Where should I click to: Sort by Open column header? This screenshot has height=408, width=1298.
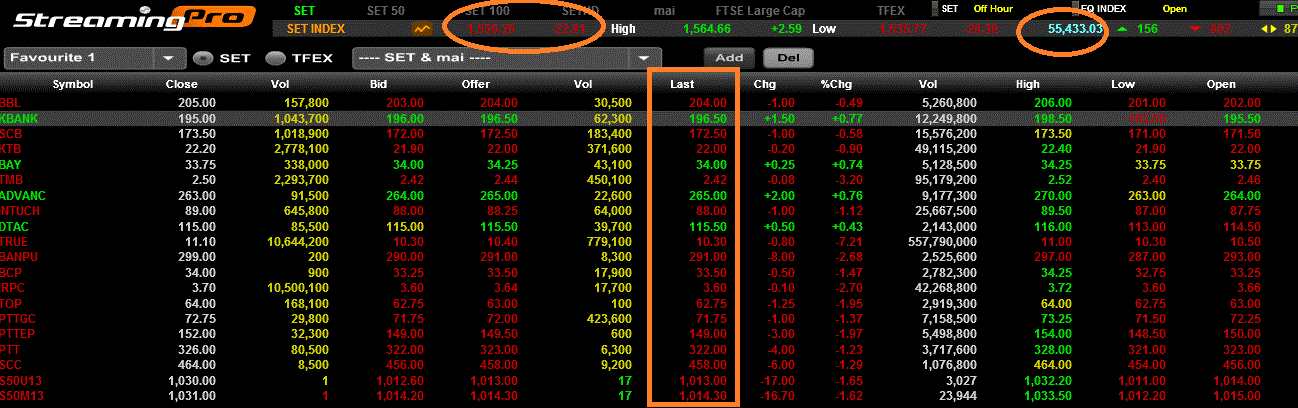1221,85
